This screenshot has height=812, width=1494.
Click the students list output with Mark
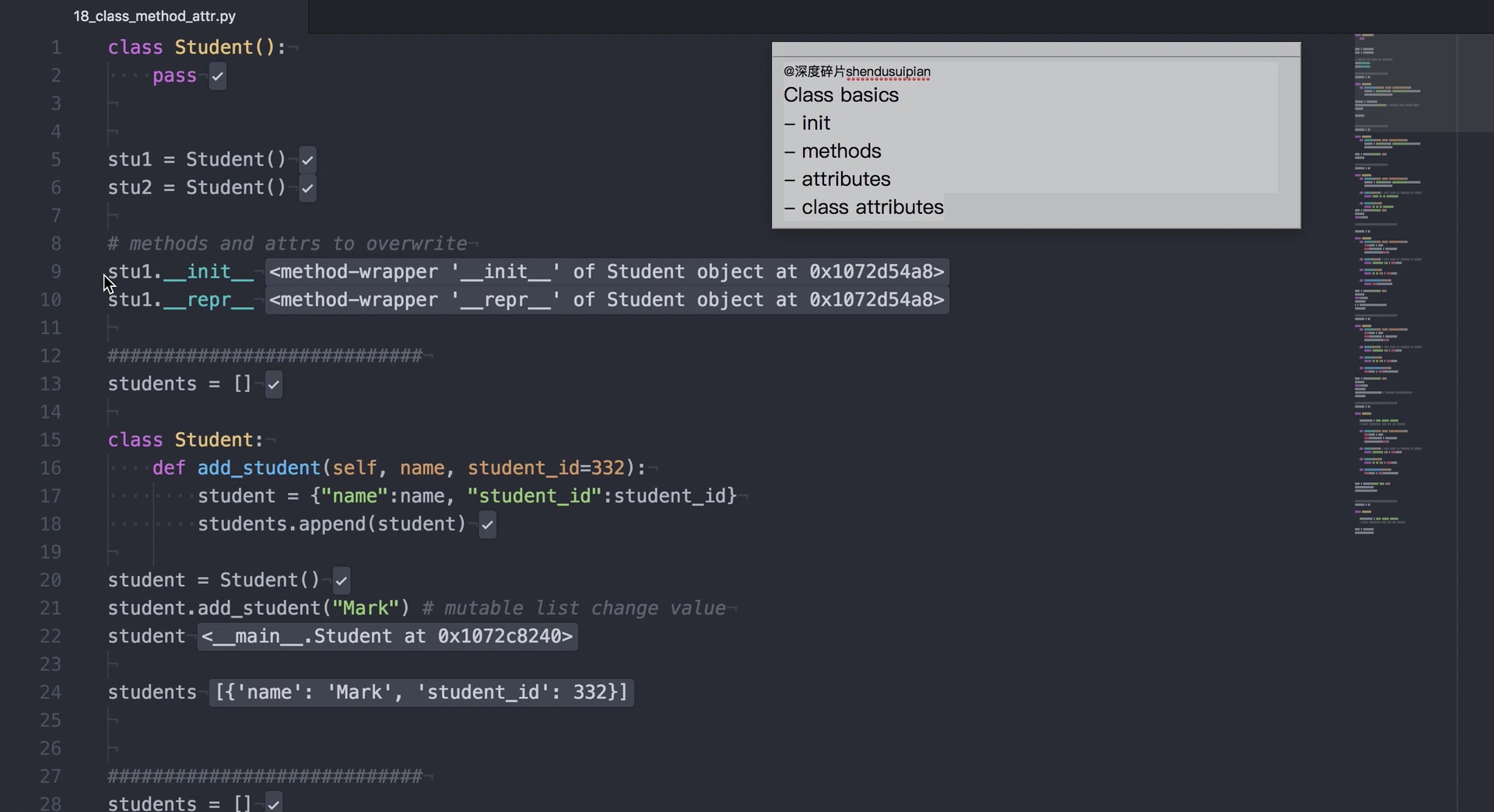pyautogui.click(x=421, y=692)
